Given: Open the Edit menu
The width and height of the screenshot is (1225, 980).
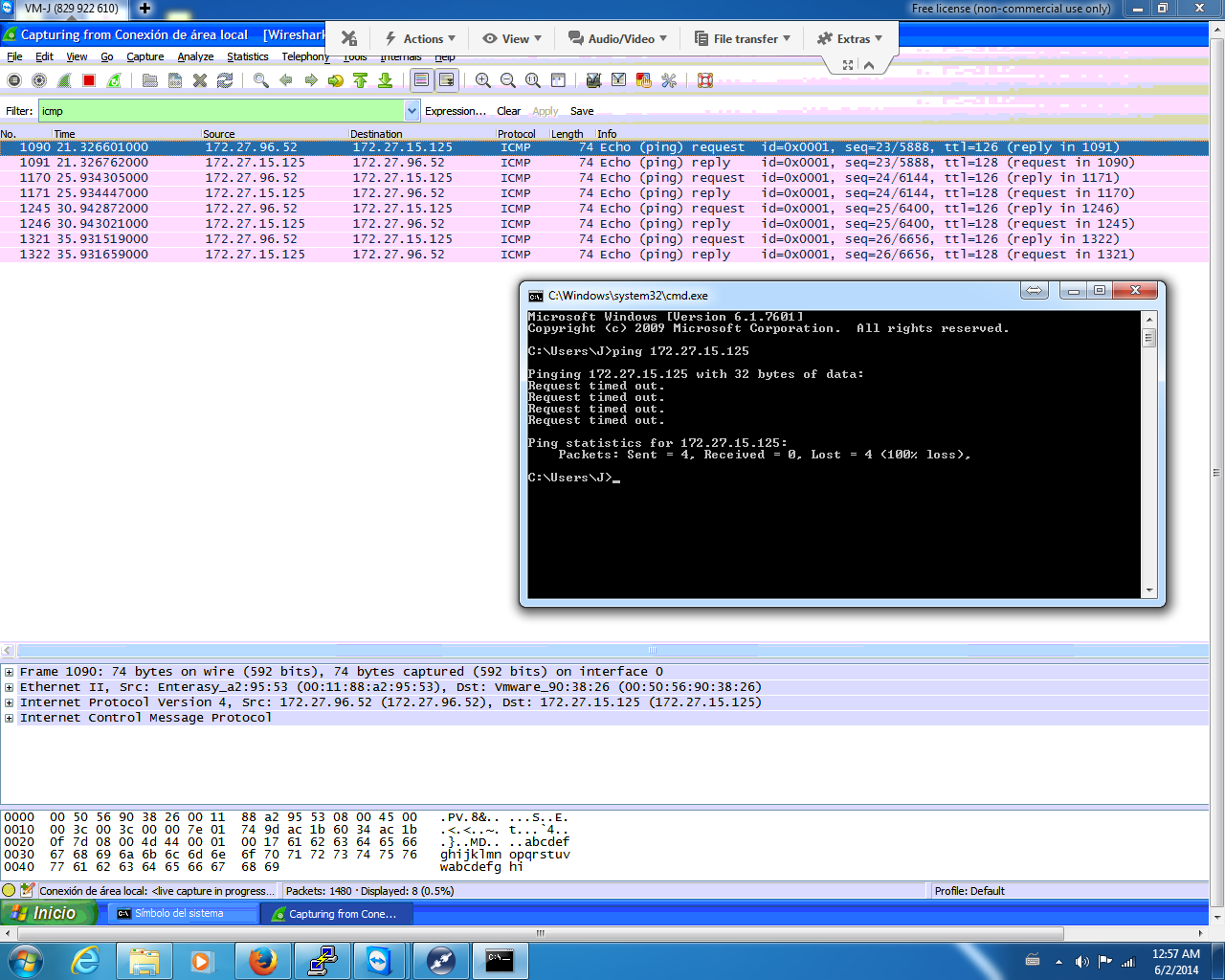Looking at the screenshot, I should (x=44, y=56).
